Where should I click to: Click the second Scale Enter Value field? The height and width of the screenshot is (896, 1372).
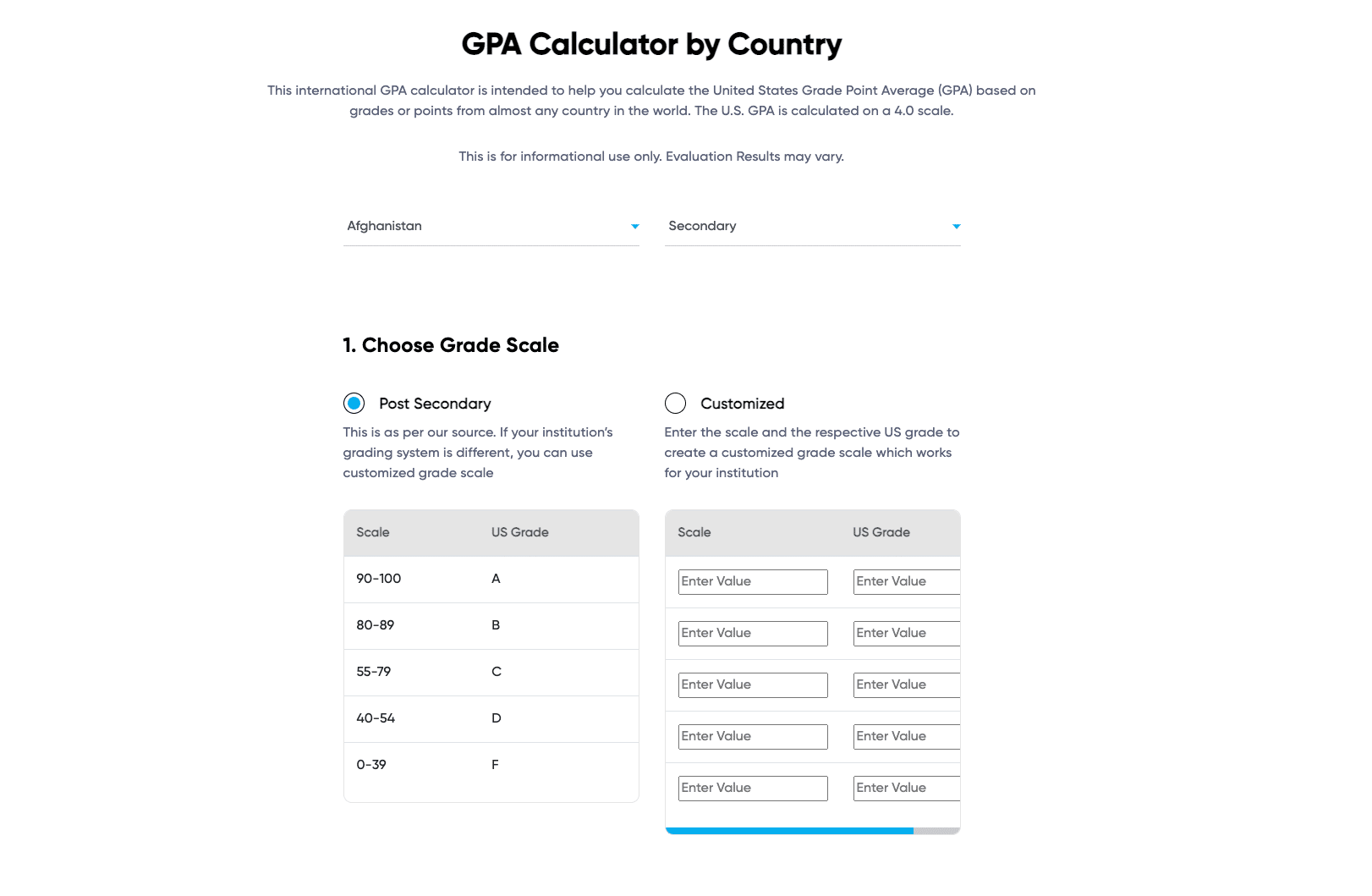[x=752, y=633]
